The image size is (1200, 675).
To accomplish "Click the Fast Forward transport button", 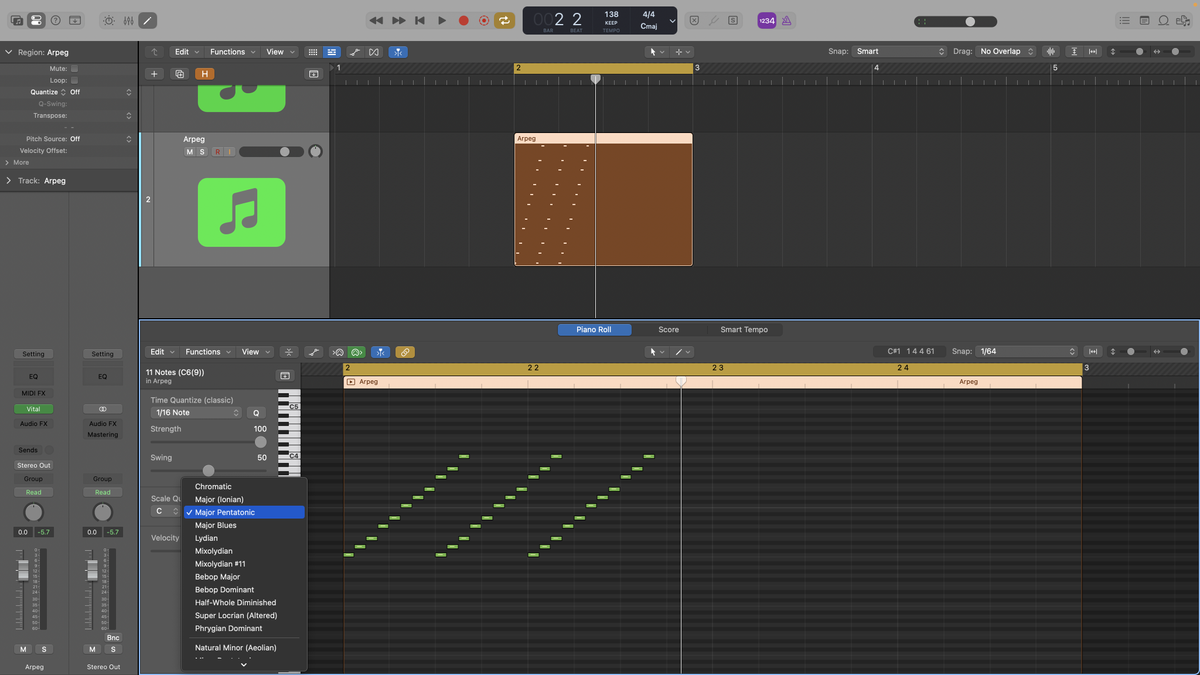I will pos(398,20).
